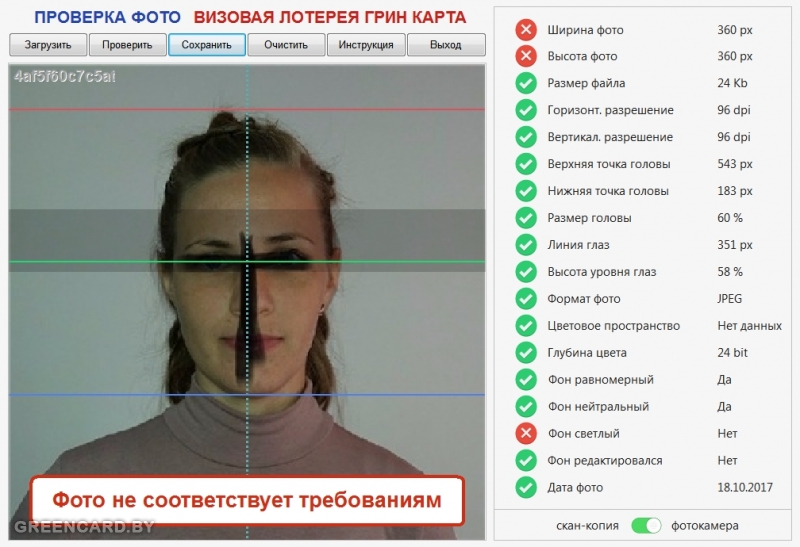Click the JPEG format value

point(729,299)
